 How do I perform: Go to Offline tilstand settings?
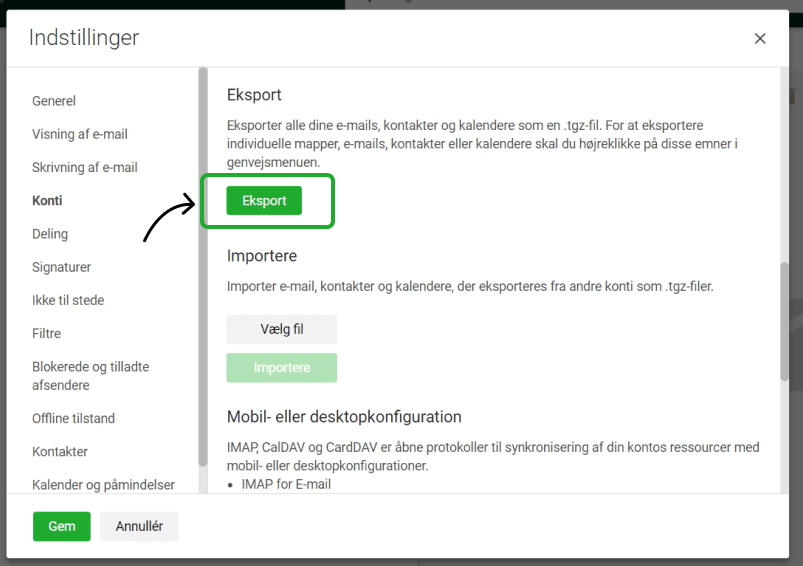click(73, 418)
